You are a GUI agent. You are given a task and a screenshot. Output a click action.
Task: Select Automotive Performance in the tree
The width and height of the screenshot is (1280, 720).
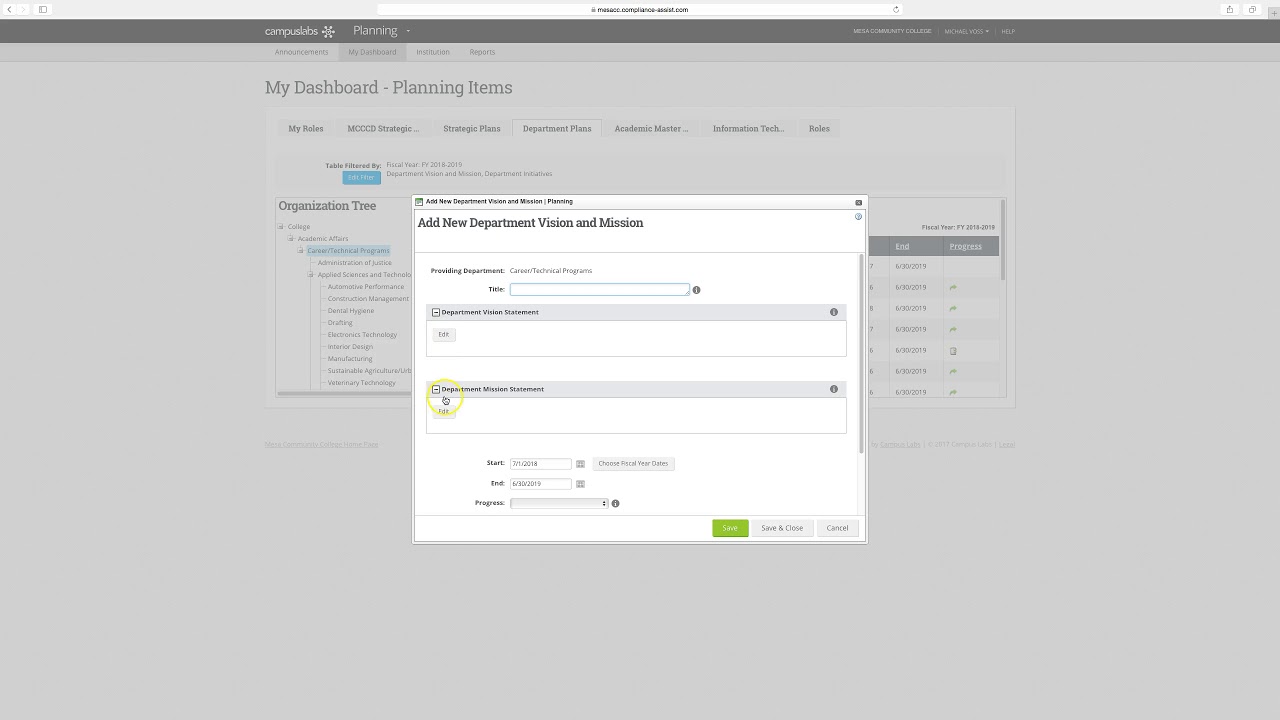[366, 287]
